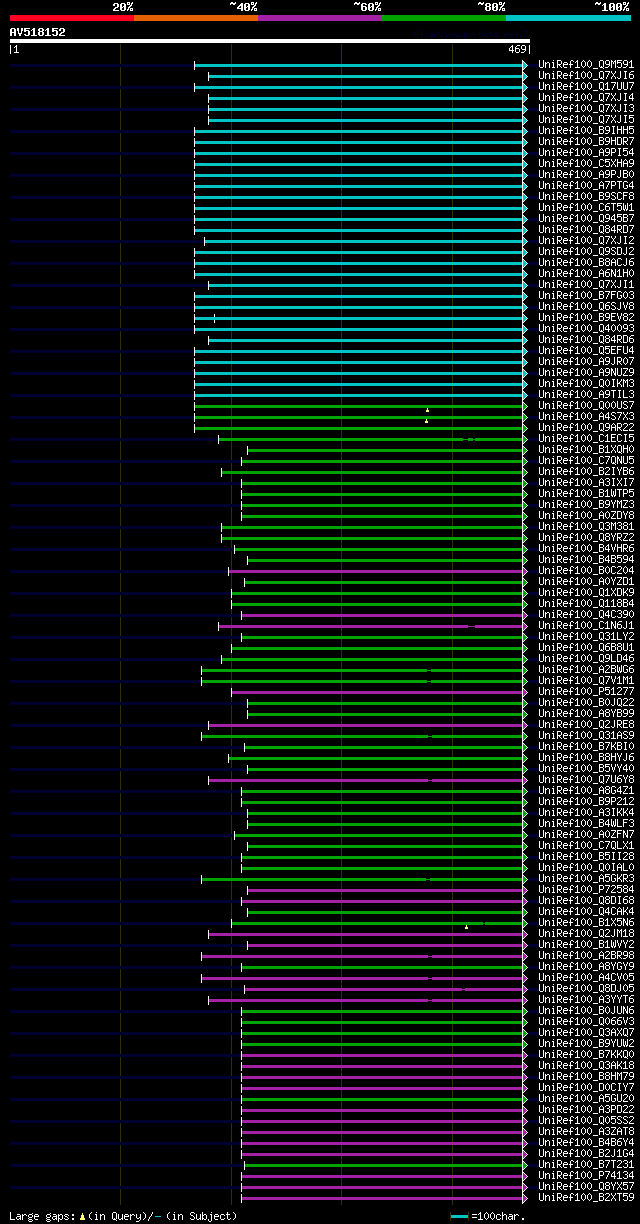The image size is (640, 1224).
Task: Click the green ~80% identity legend segment
Action: tap(444, 18)
